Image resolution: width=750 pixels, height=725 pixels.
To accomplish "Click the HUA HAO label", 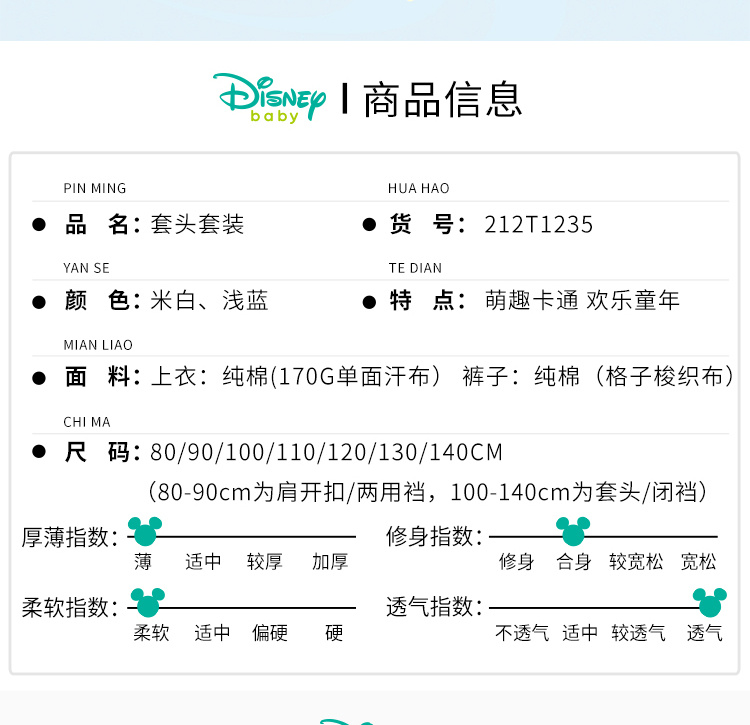I will (x=419, y=188).
